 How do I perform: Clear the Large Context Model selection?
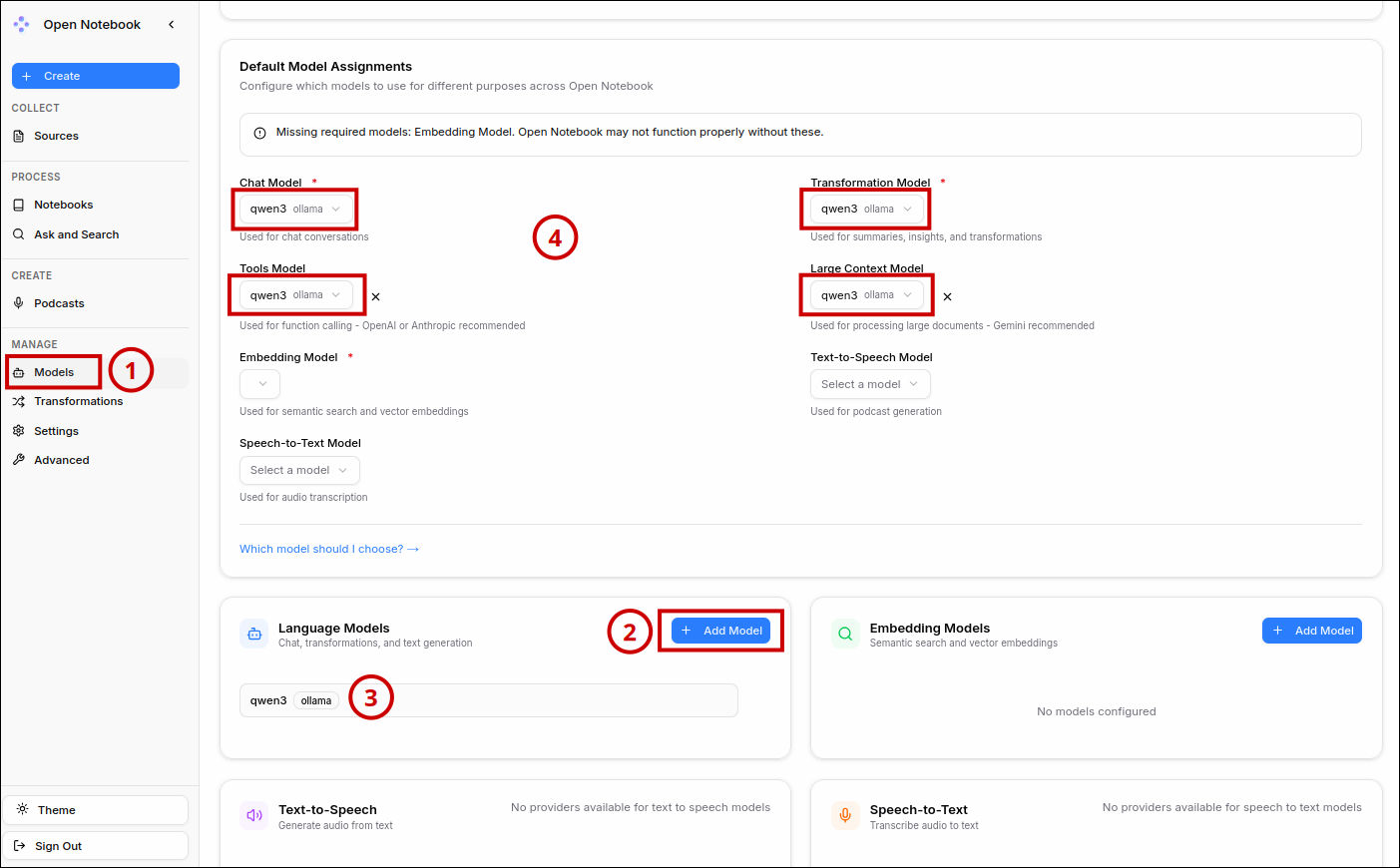947,296
